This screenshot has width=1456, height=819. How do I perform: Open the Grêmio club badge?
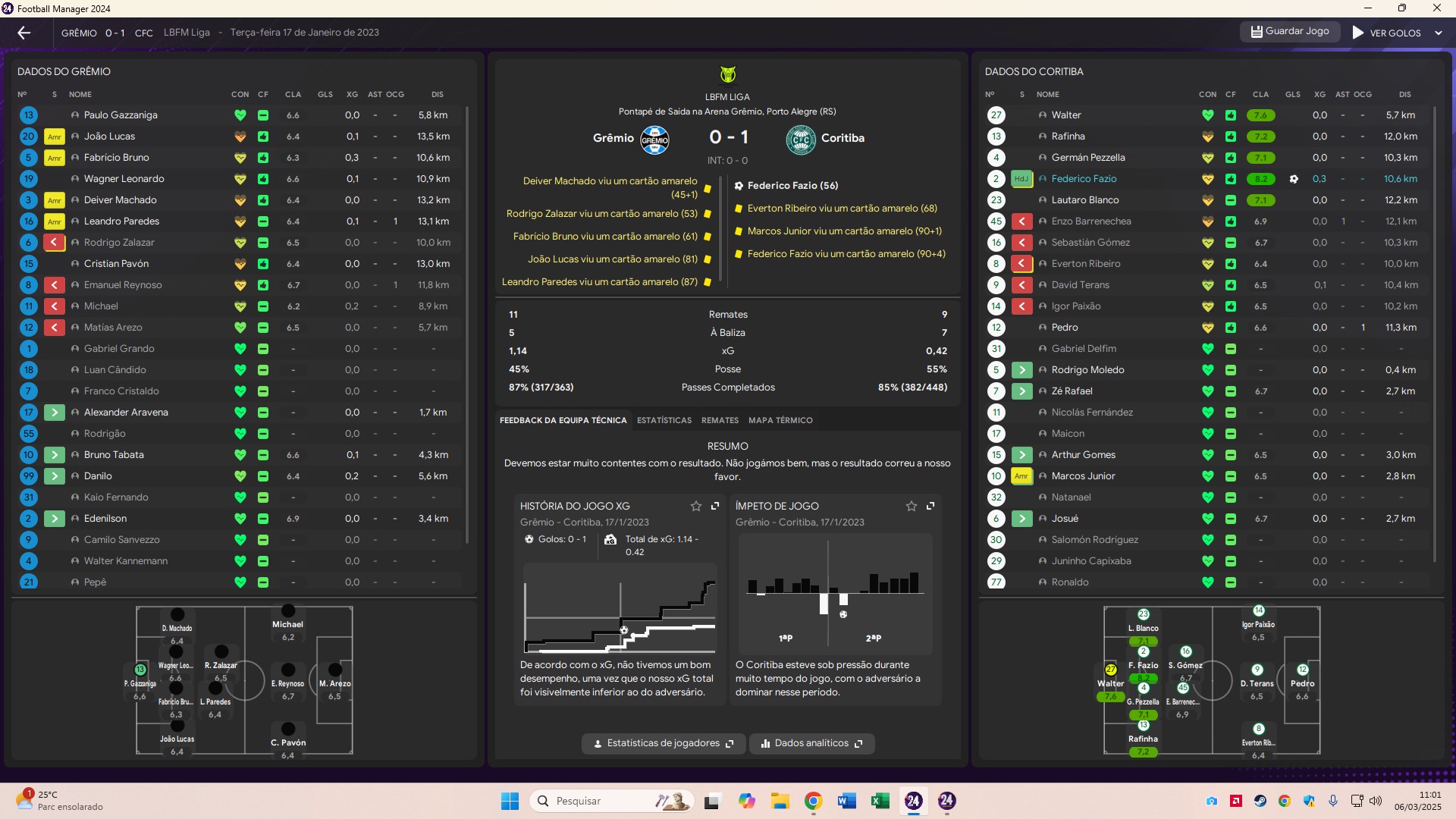(x=654, y=140)
